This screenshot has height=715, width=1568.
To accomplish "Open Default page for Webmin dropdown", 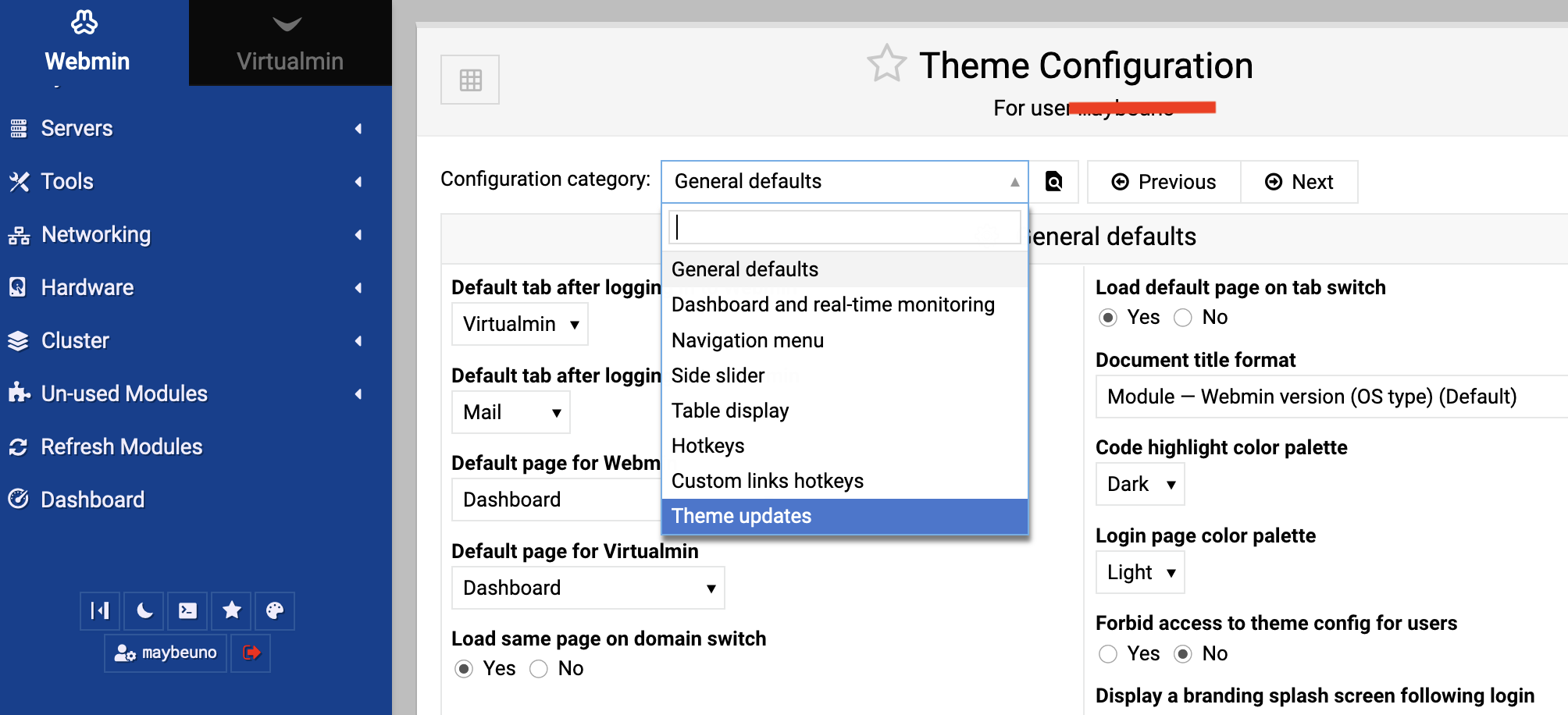I will point(557,500).
